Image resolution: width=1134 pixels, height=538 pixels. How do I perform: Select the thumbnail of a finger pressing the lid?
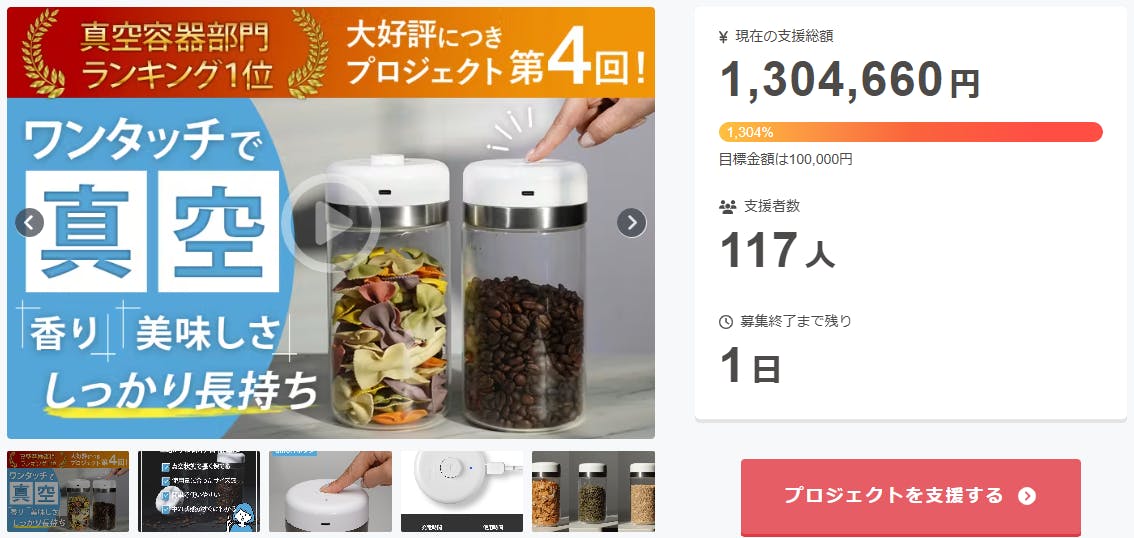pos(331,492)
